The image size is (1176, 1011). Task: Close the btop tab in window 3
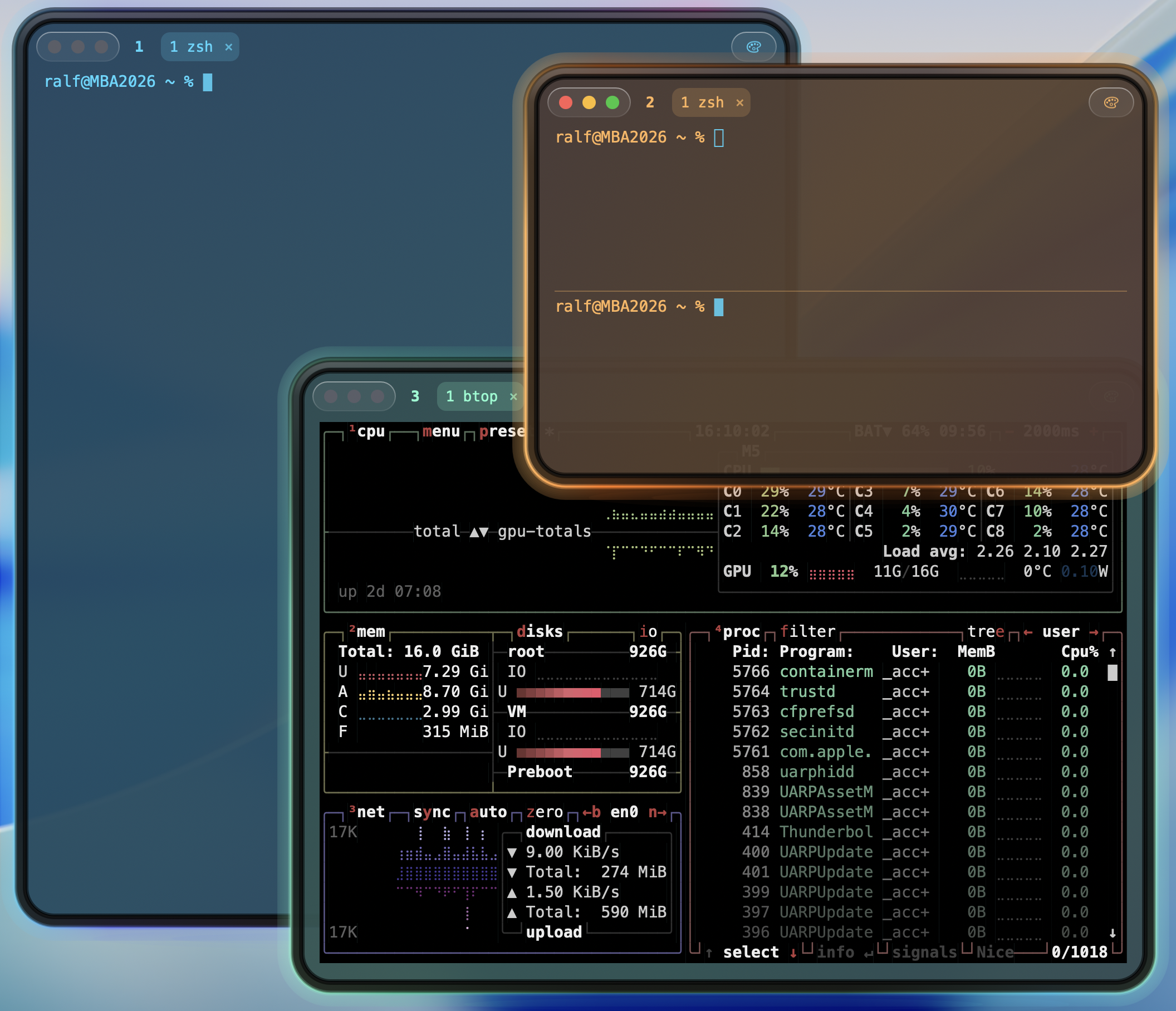513,396
